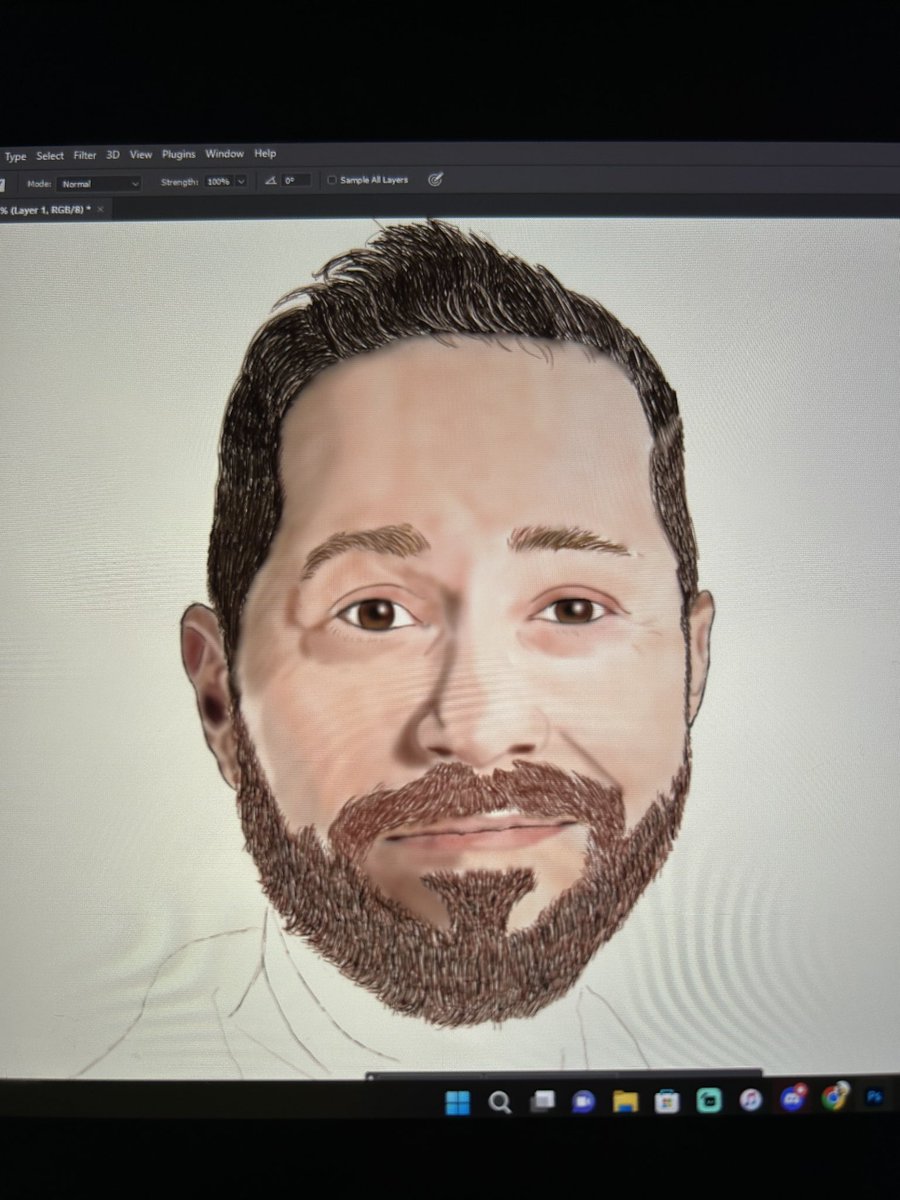
Task: Enable the Sample All Layers checkbox
Action: pyautogui.click(x=331, y=180)
